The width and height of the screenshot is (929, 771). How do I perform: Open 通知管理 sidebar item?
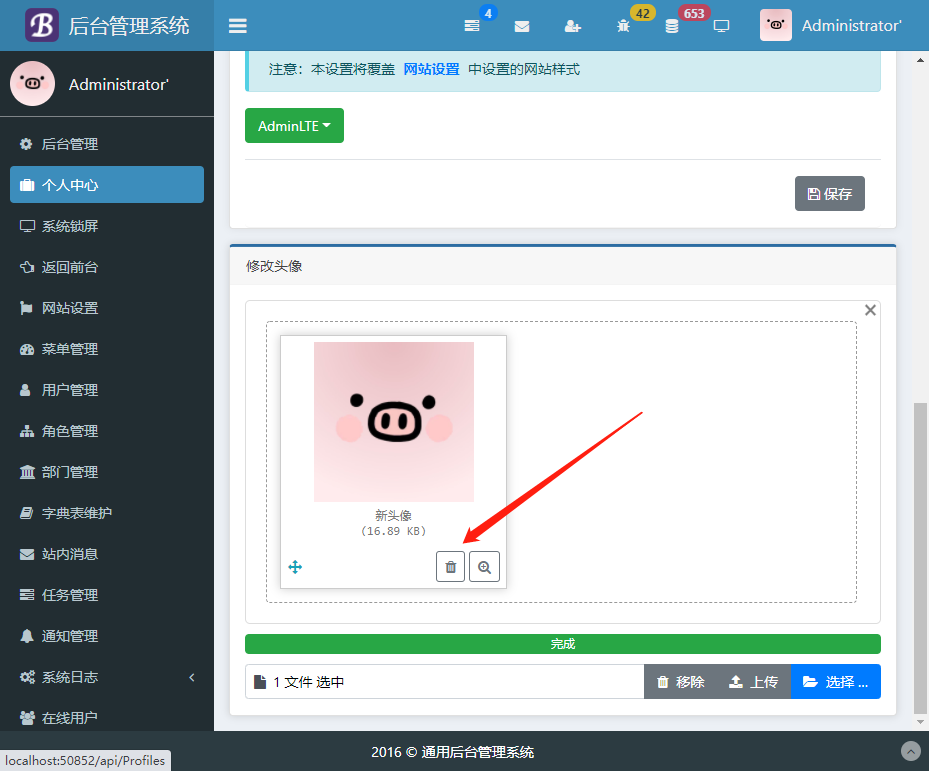[x=107, y=636]
